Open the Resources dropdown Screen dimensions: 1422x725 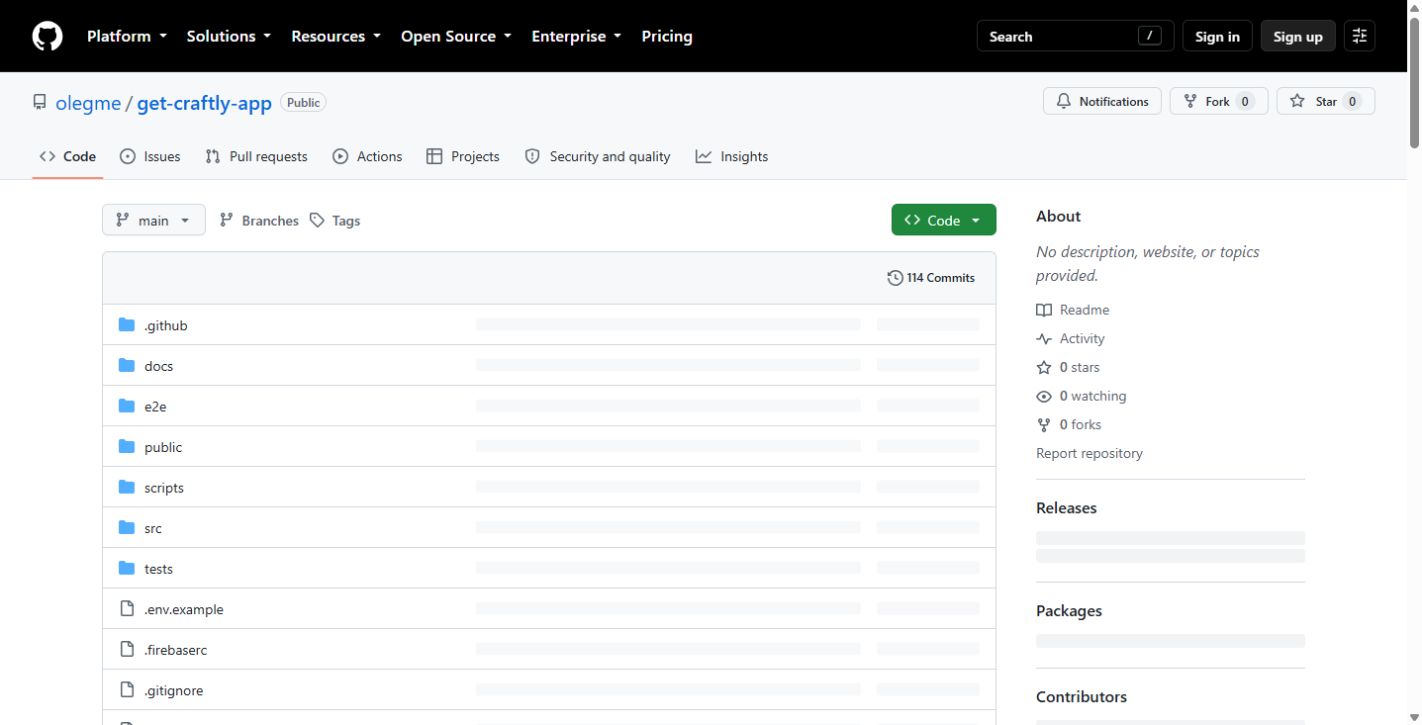tap(336, 36)
